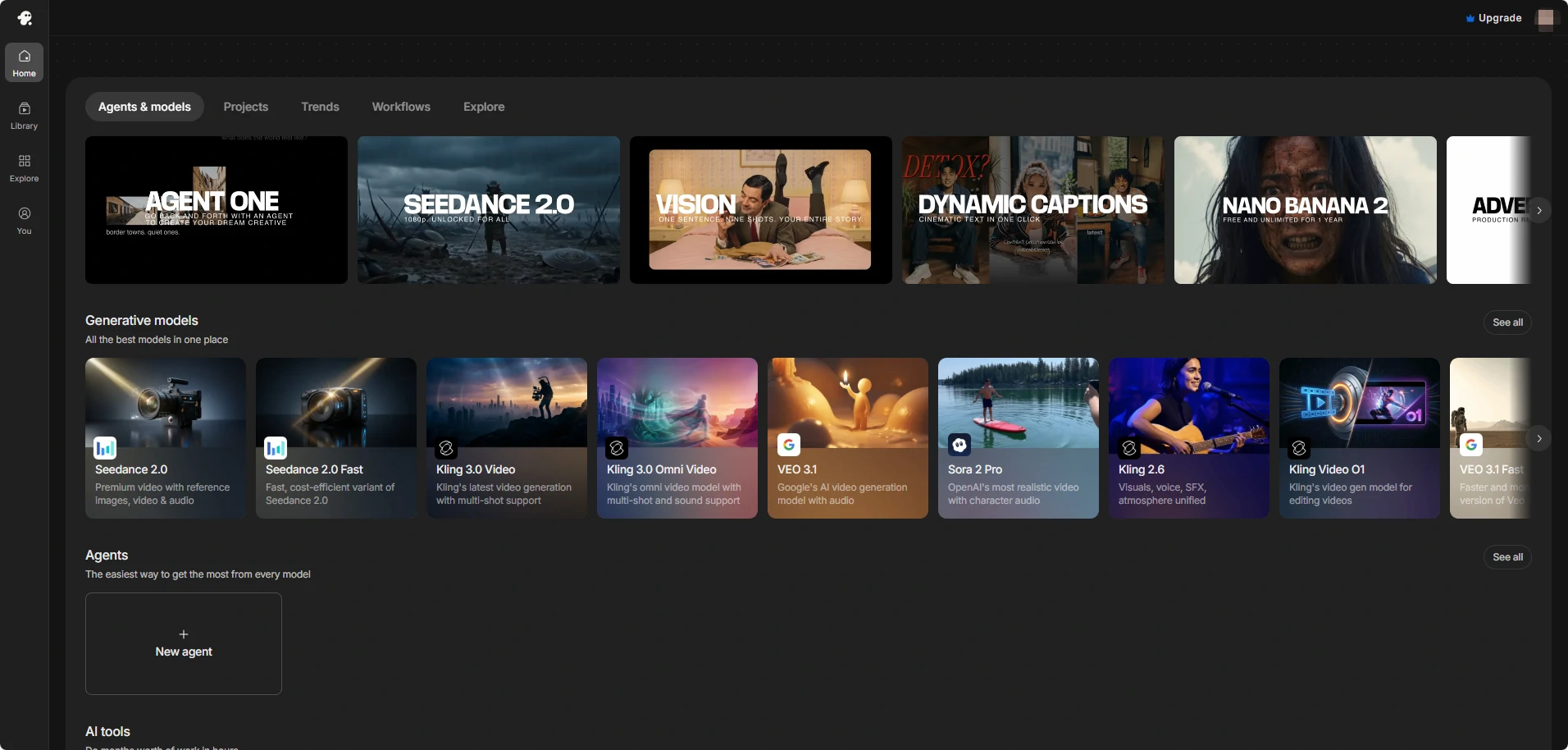Image resolution: width=1568 pixels, height=750 pixels.
Task: Click "Visuals, voice, SFX, atmosphere unified" description
Action: [x=1163, y=494]
